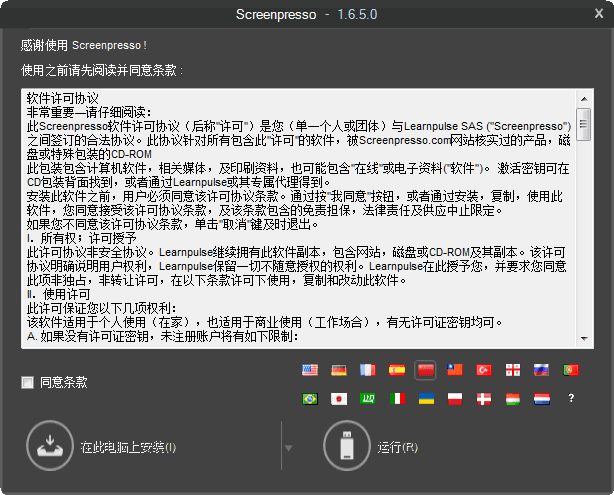Click 在此电脑上安装(I) install button
The width and height of the screenshot is (614, 495).
[101, 446]
